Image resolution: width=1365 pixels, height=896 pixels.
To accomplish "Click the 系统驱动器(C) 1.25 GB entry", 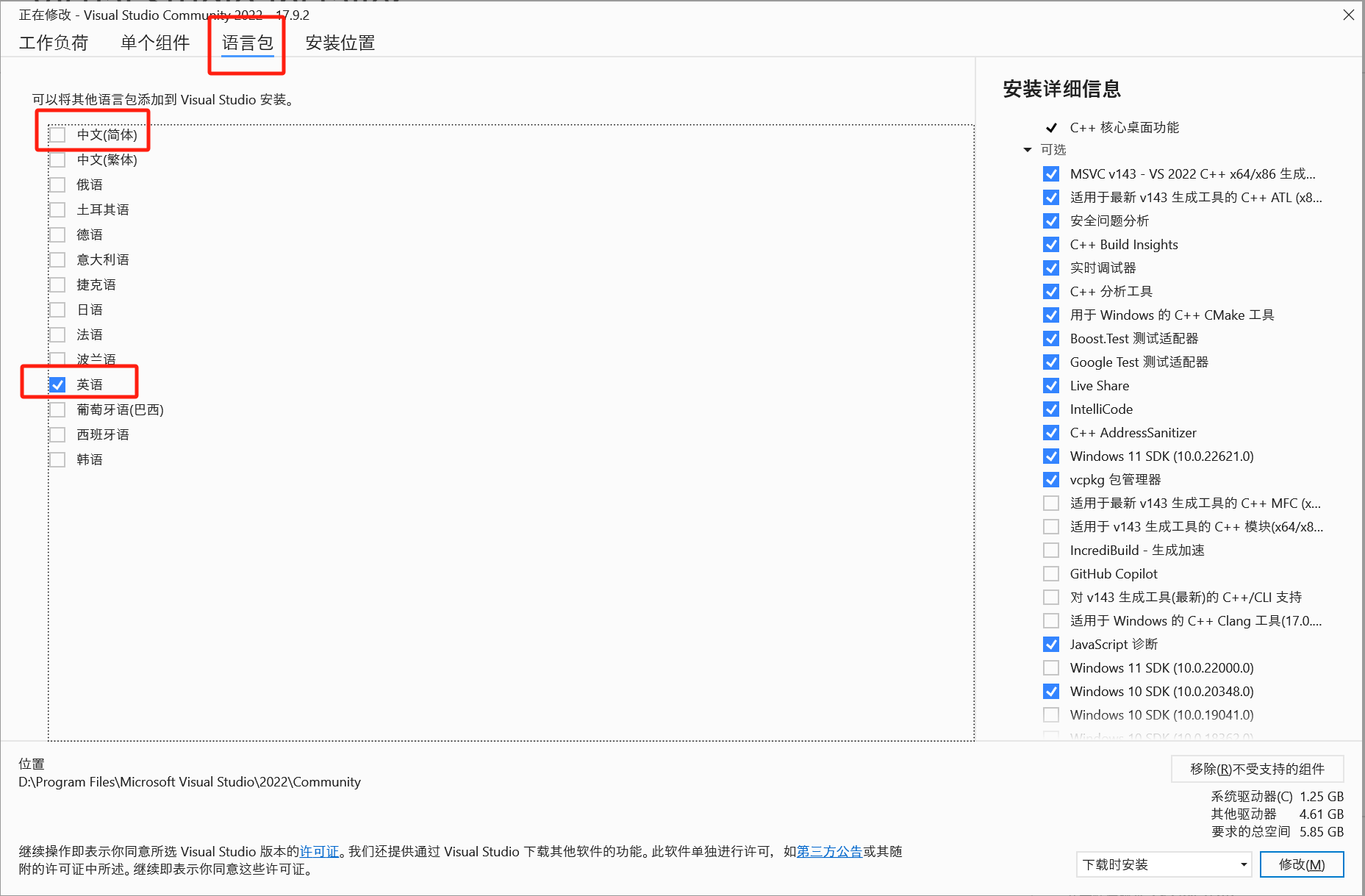I will click(1278, 796).
